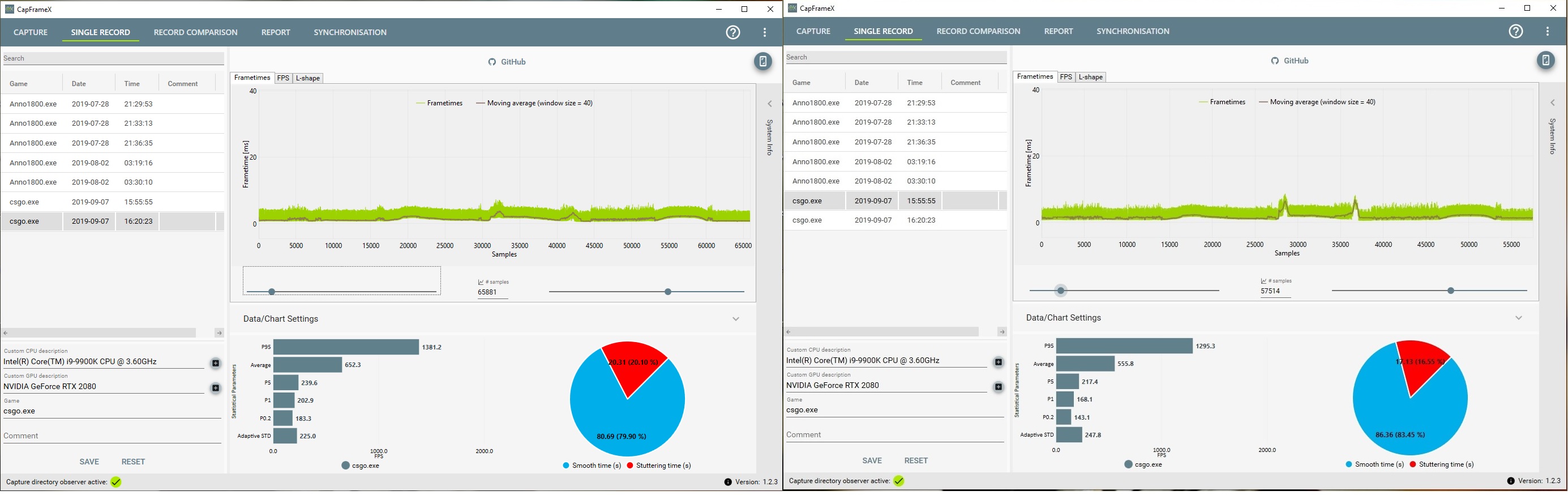Click left range slider thumb, right window

pyautogui.click(x=1060, y=291)
